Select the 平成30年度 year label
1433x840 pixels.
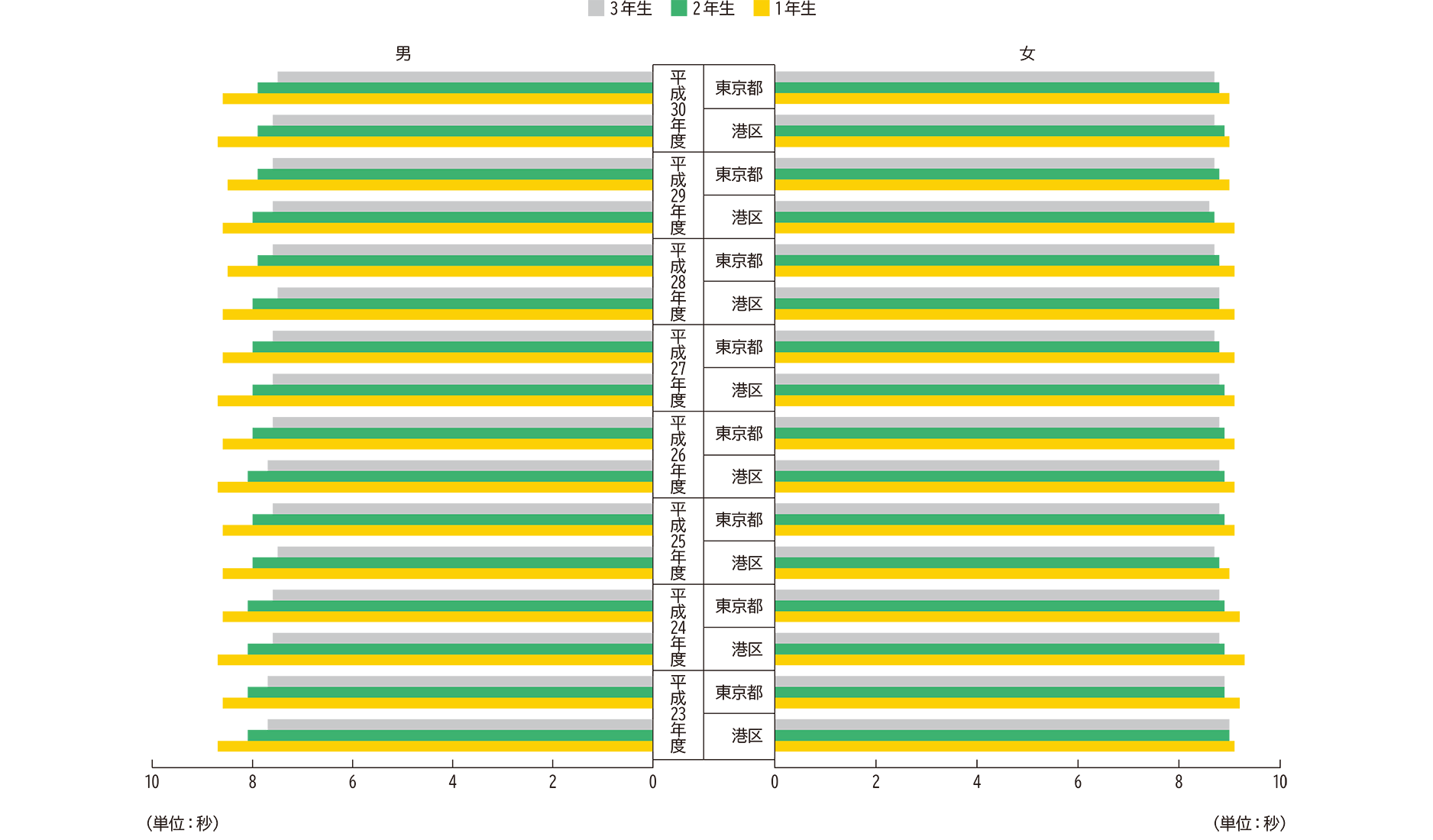tap(678, 109)
